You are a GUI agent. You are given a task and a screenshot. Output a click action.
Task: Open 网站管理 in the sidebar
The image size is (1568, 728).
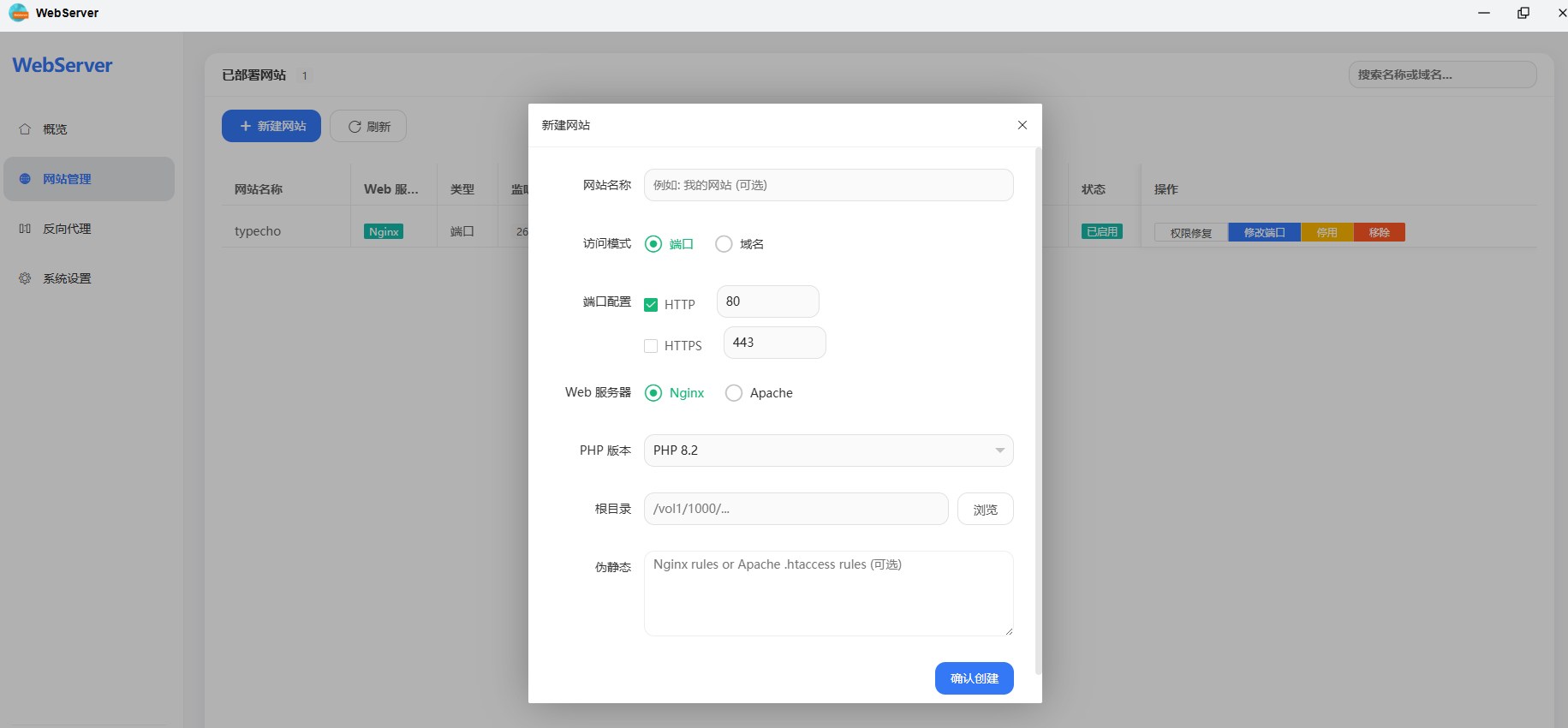[x=89, y=179]
